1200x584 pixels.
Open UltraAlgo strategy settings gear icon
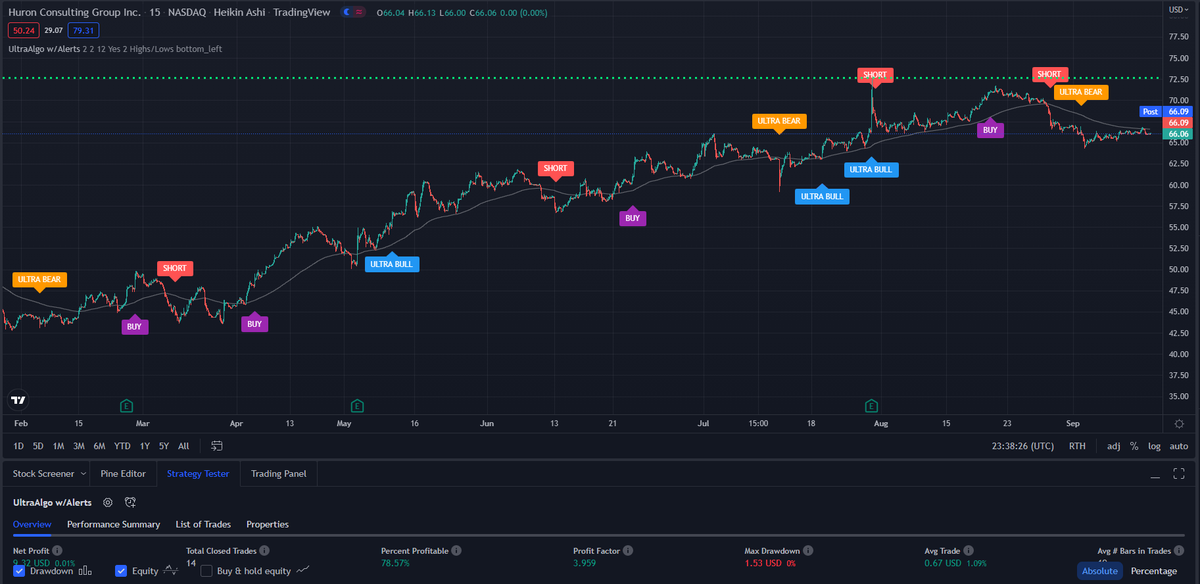(107, 502)
